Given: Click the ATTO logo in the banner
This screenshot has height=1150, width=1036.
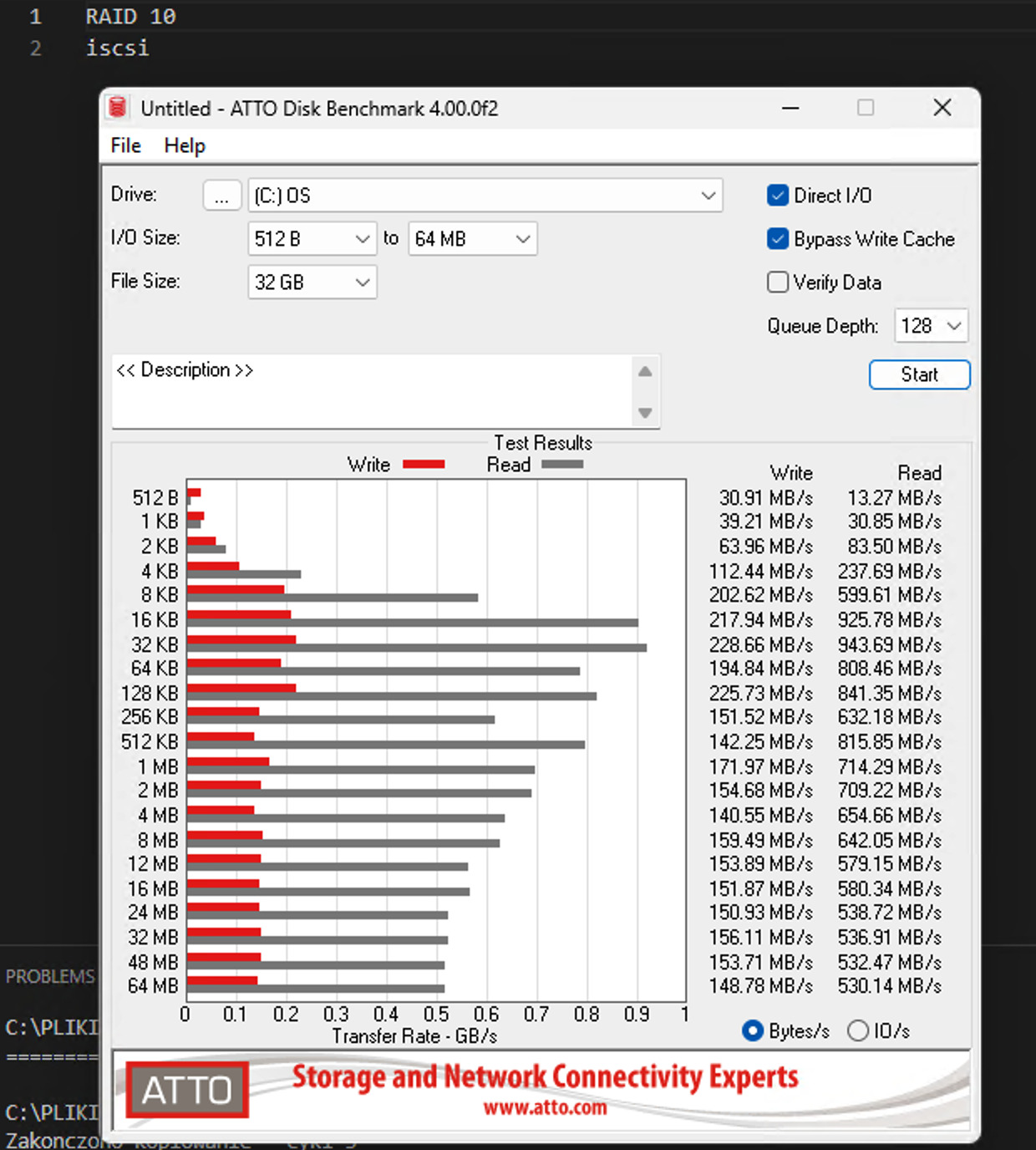Looking at the screenshot, I should pyautogui.click(x=187, y=1090).
